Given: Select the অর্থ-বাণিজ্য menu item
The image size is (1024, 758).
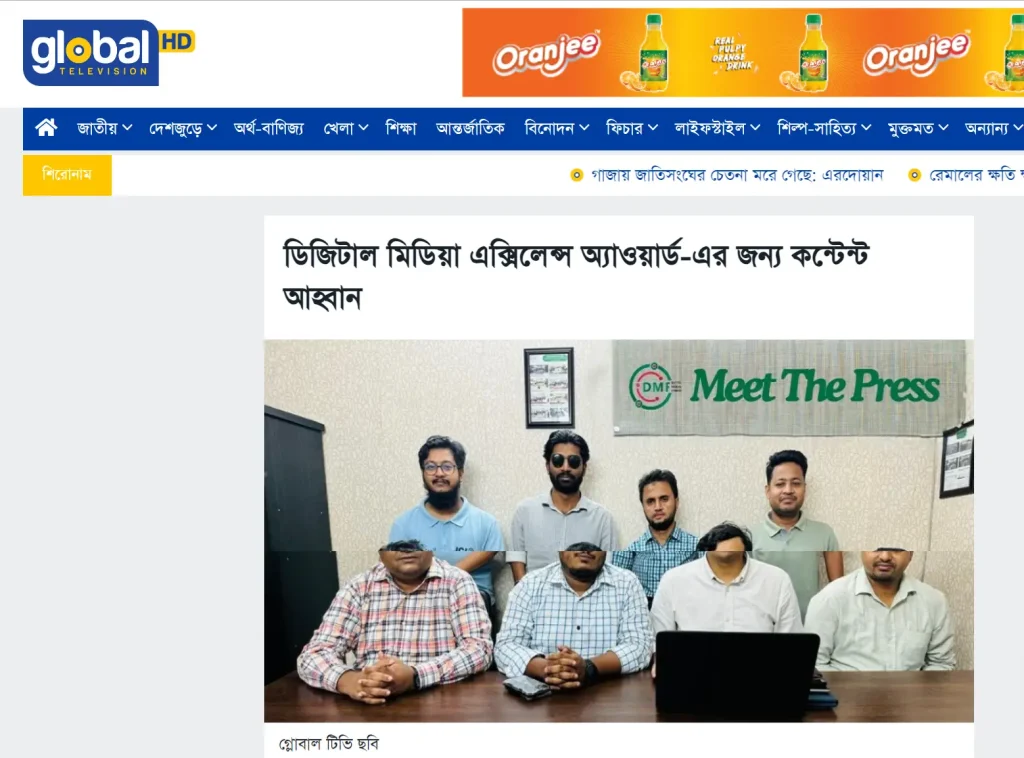Looking at the screenshot, I should click(x=268, y=128).
